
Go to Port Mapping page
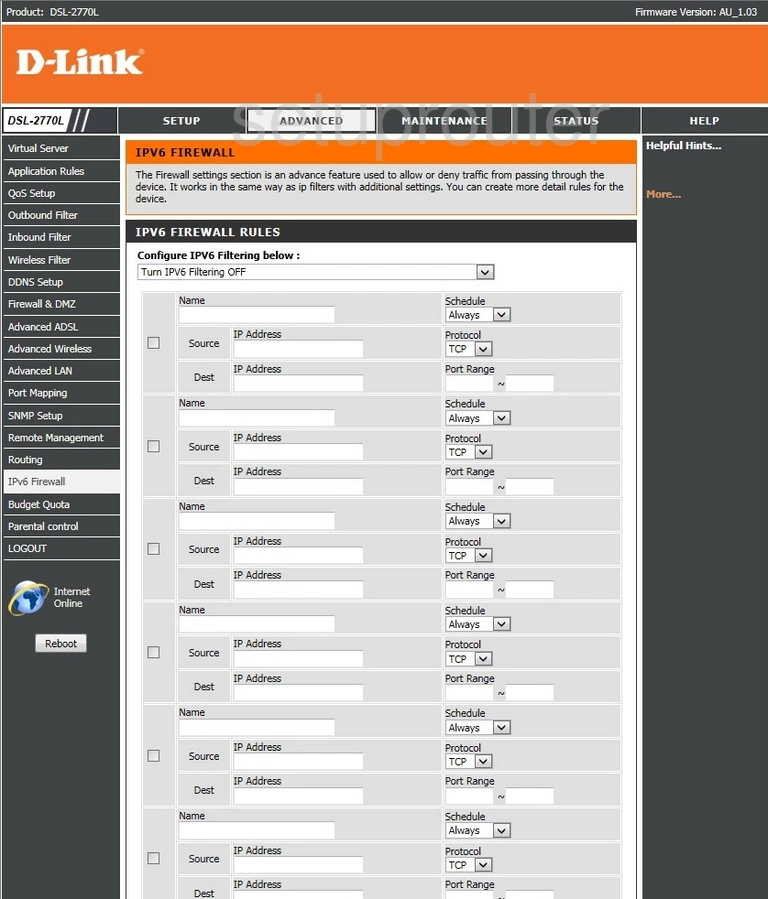pos(61,393)
